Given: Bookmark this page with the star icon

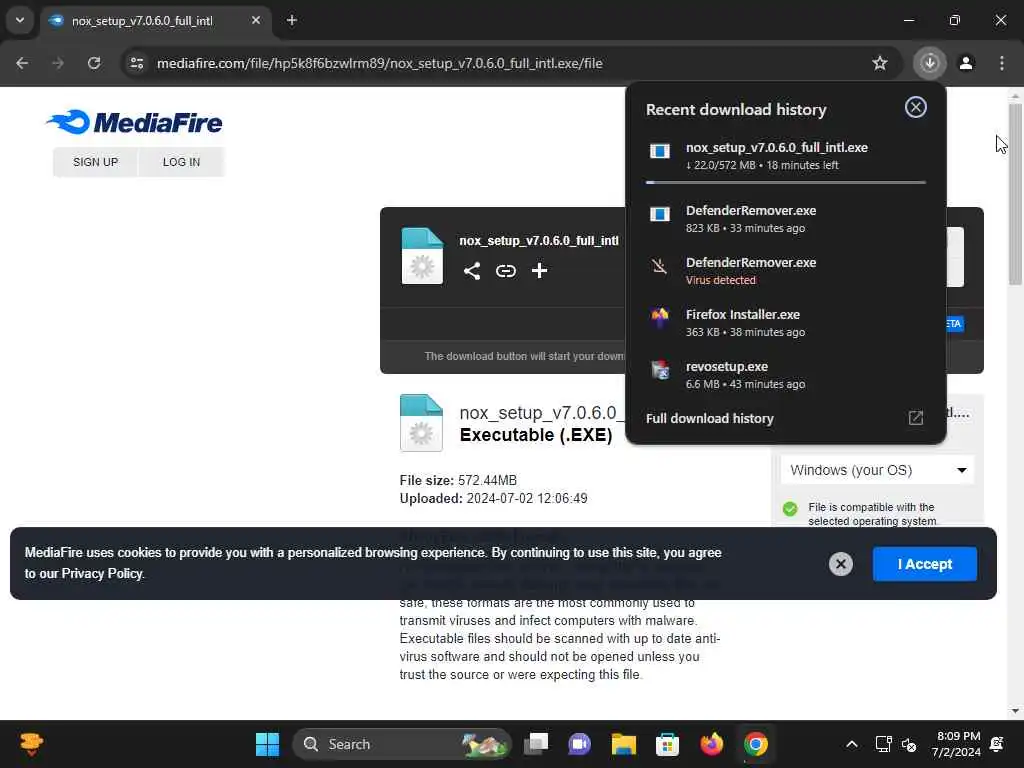Looking at the screenshot, I should [880, 63].
